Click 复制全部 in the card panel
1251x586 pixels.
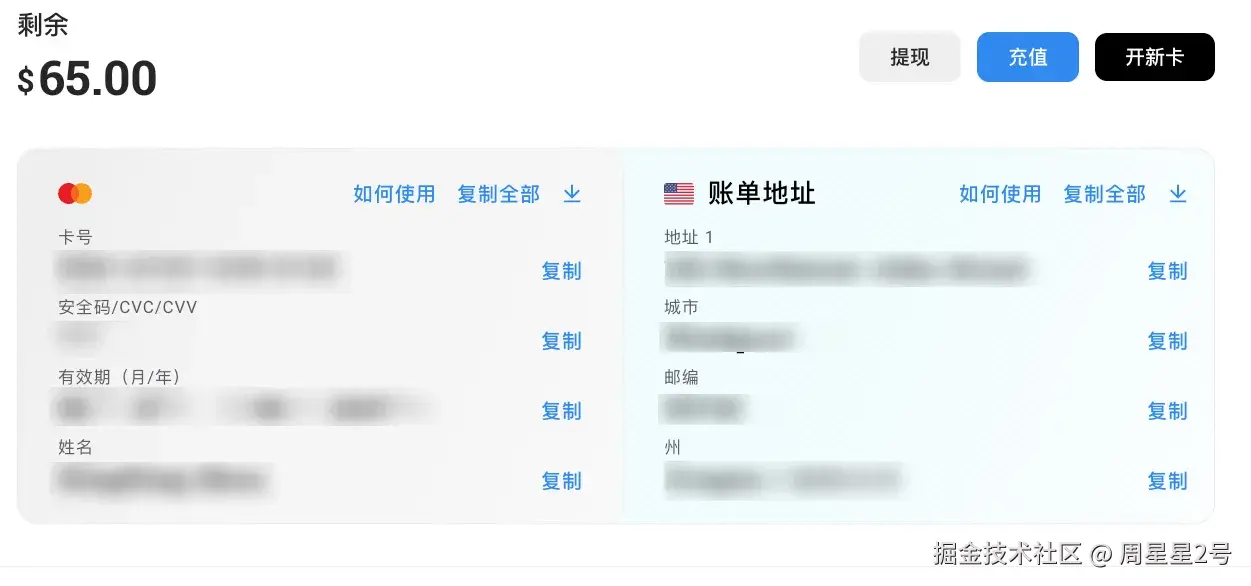(x=498, y=194)
